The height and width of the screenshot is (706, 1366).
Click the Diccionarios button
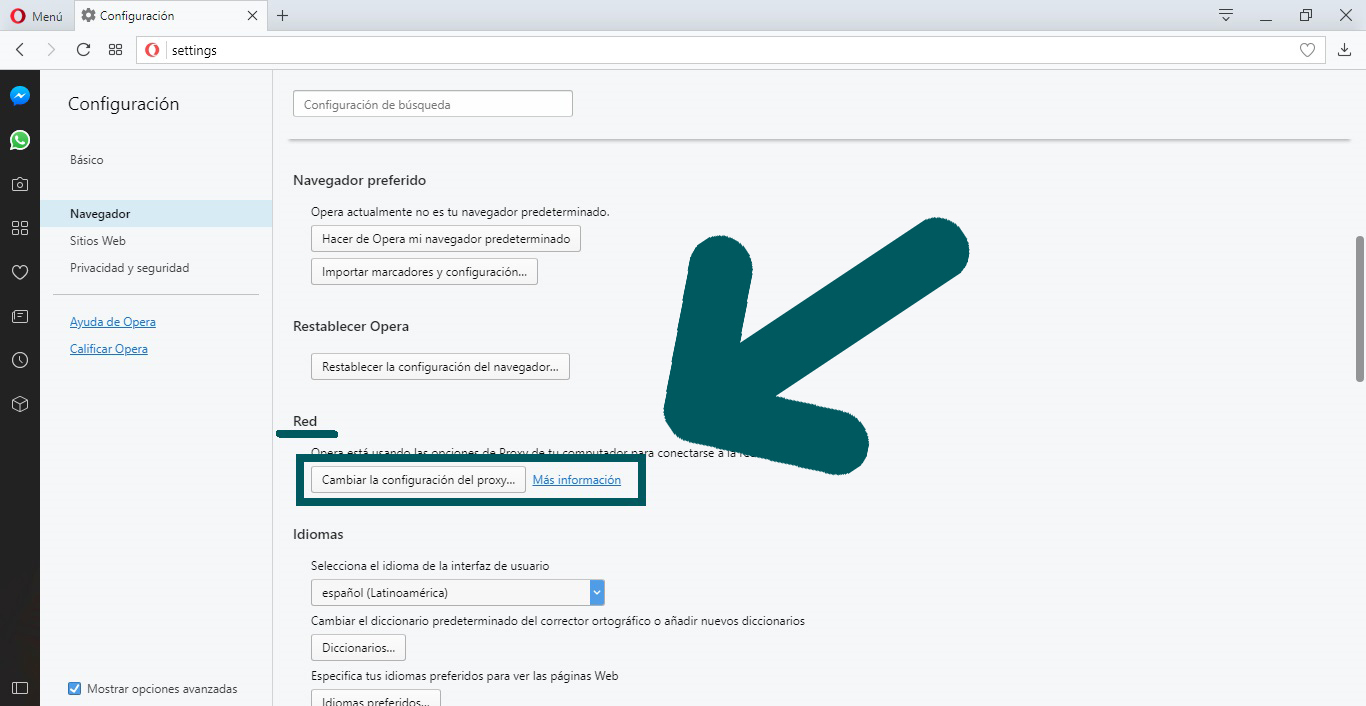359,648
